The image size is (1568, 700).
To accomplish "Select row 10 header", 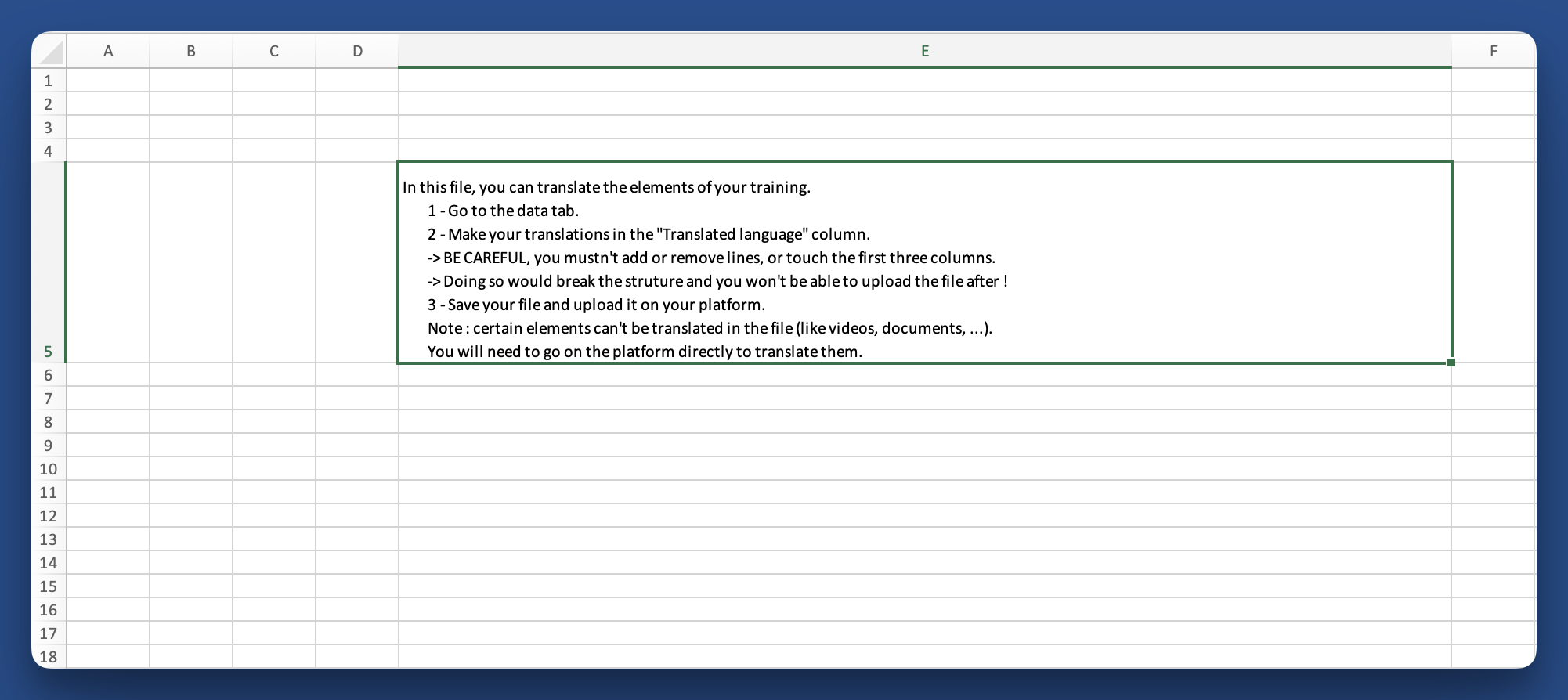I will (x=49, y=469).
